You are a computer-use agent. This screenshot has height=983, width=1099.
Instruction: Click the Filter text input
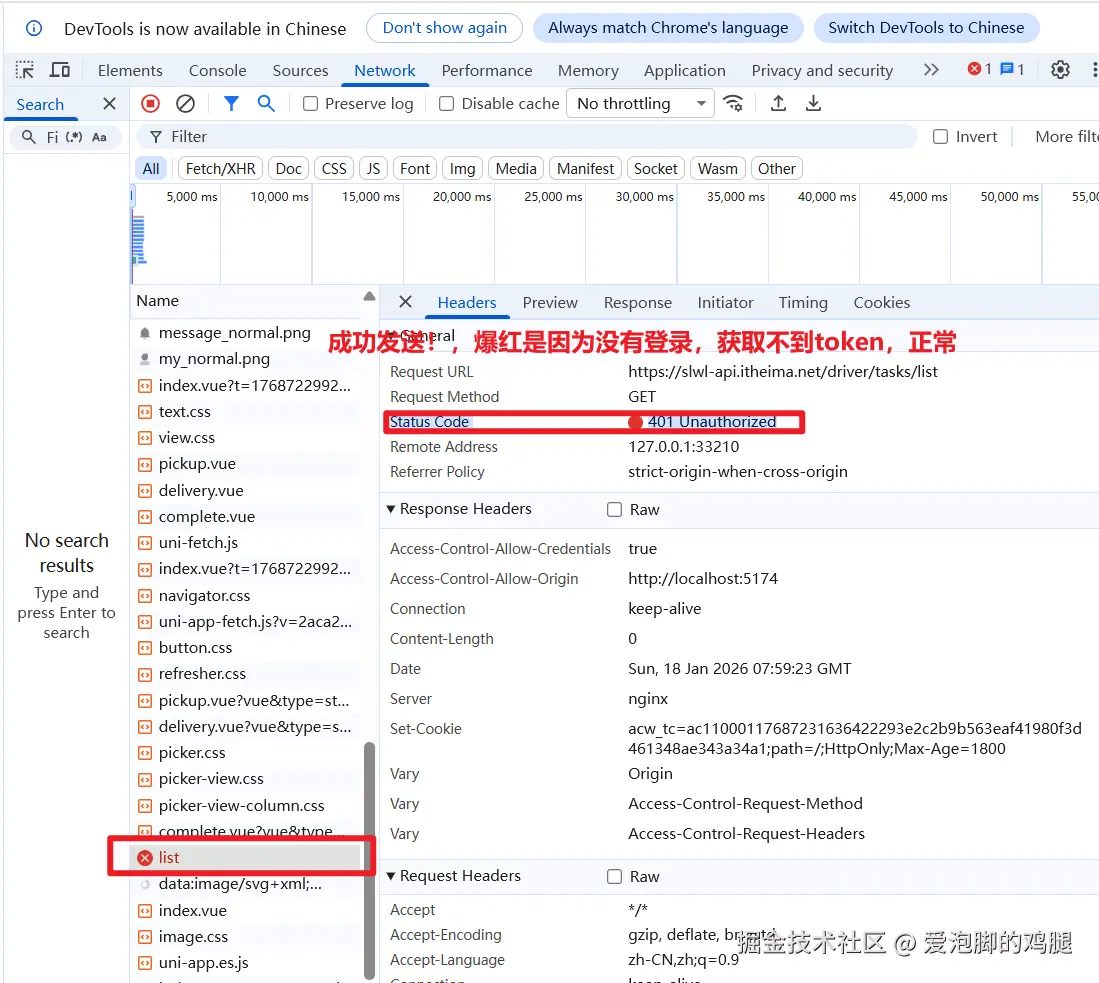coord(526,137)
